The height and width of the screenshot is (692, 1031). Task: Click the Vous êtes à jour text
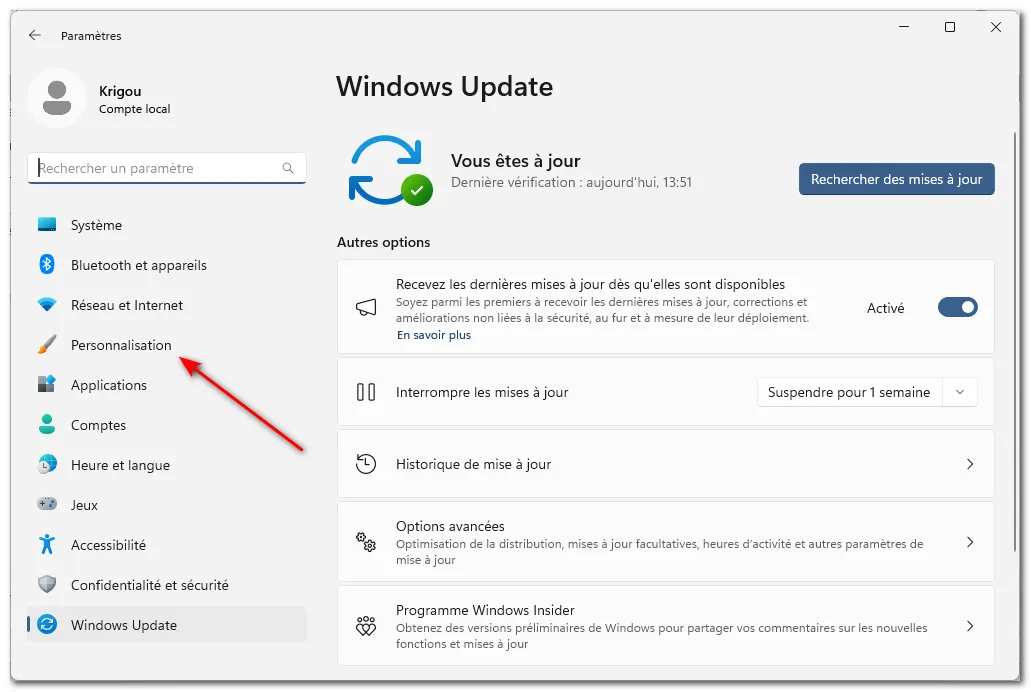click(516, 161)
